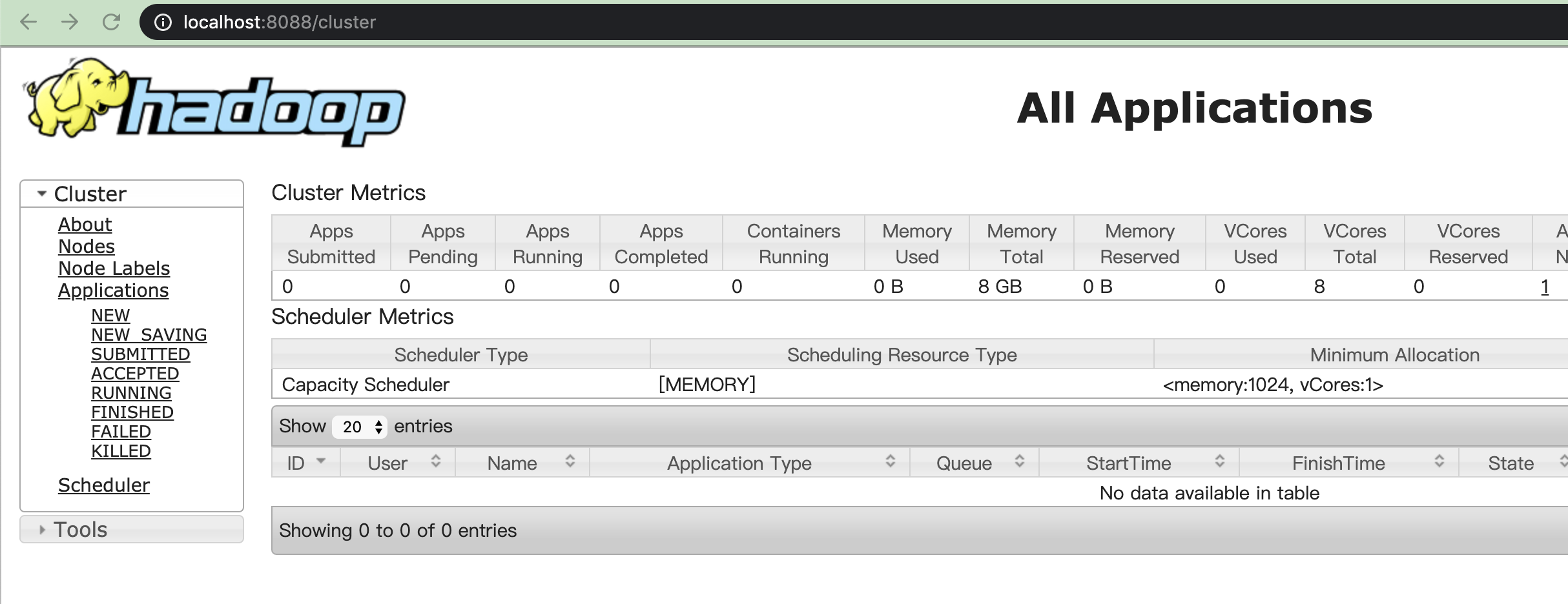Open the Nodes page link

click(x=87, y=247)
